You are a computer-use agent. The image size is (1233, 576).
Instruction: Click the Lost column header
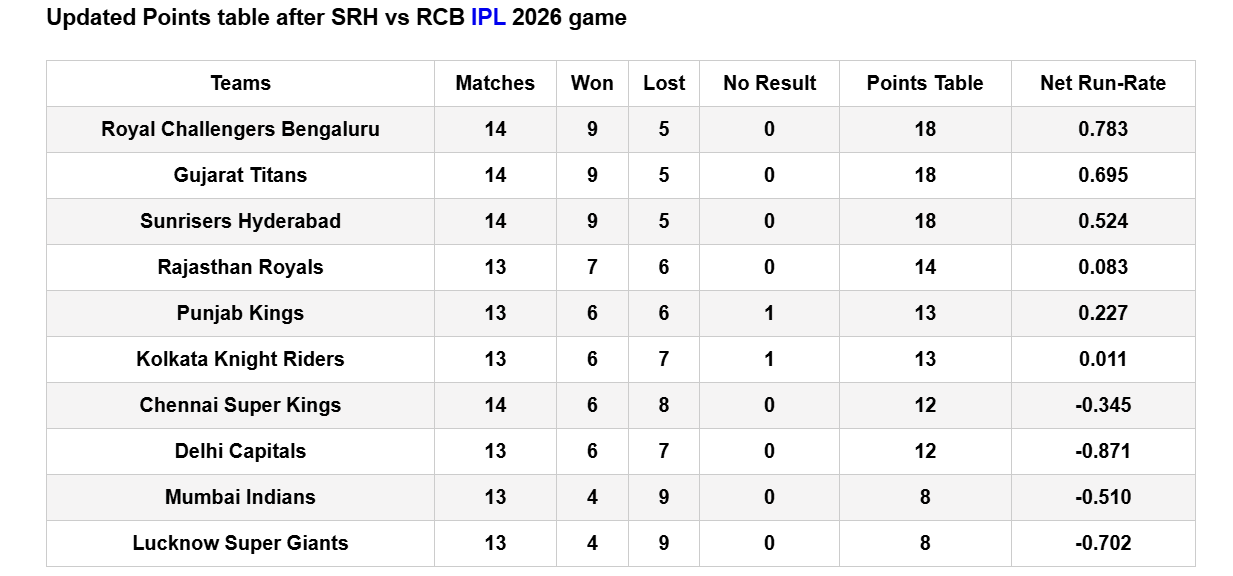(664, 83)
